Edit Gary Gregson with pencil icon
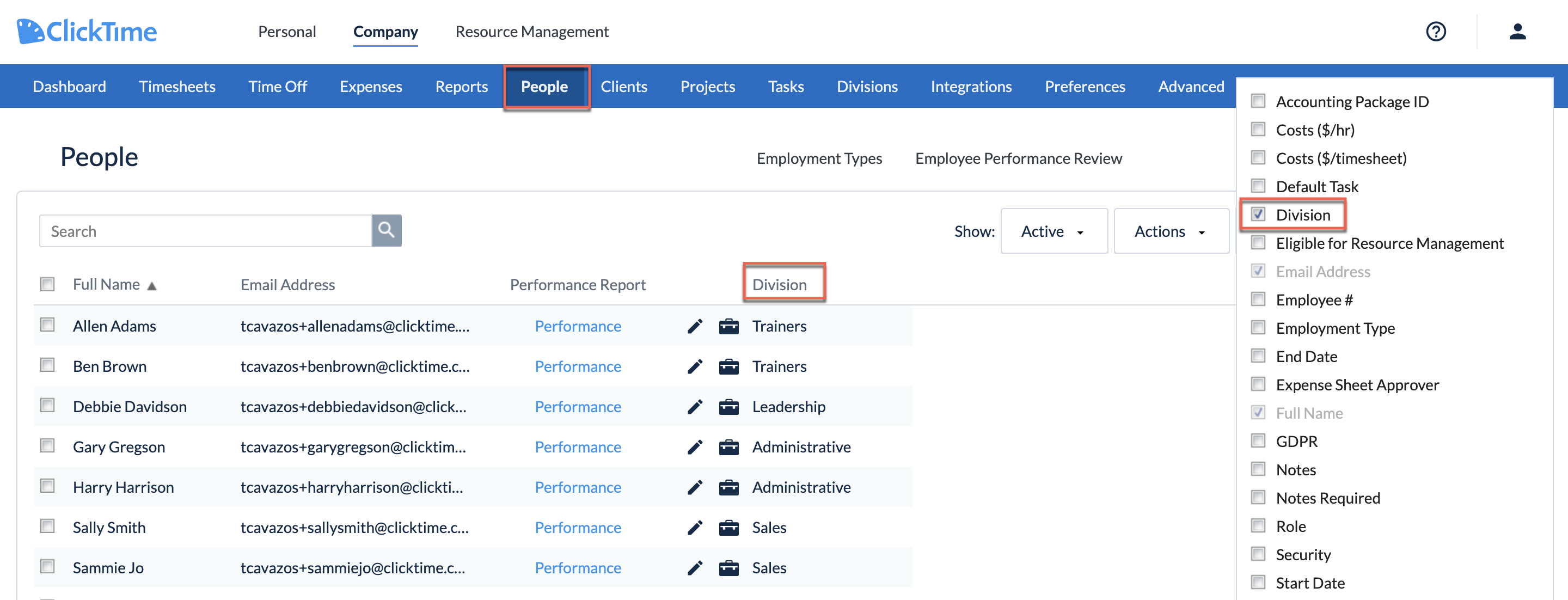Viewport: 1568px width, 600px height. click(x=695, y=447)
